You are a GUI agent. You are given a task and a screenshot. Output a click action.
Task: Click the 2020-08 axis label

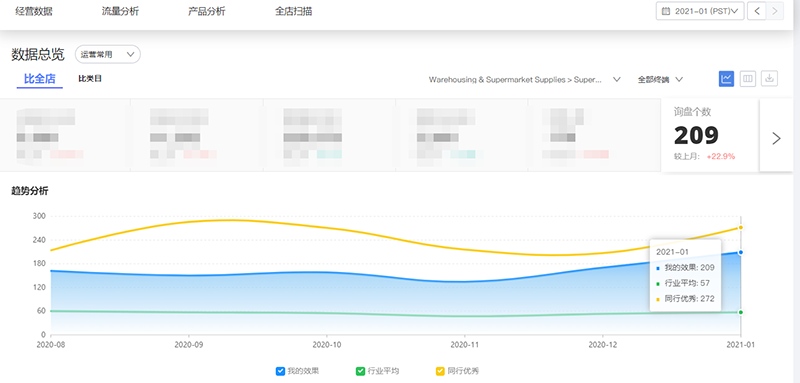tap(51, 345)
